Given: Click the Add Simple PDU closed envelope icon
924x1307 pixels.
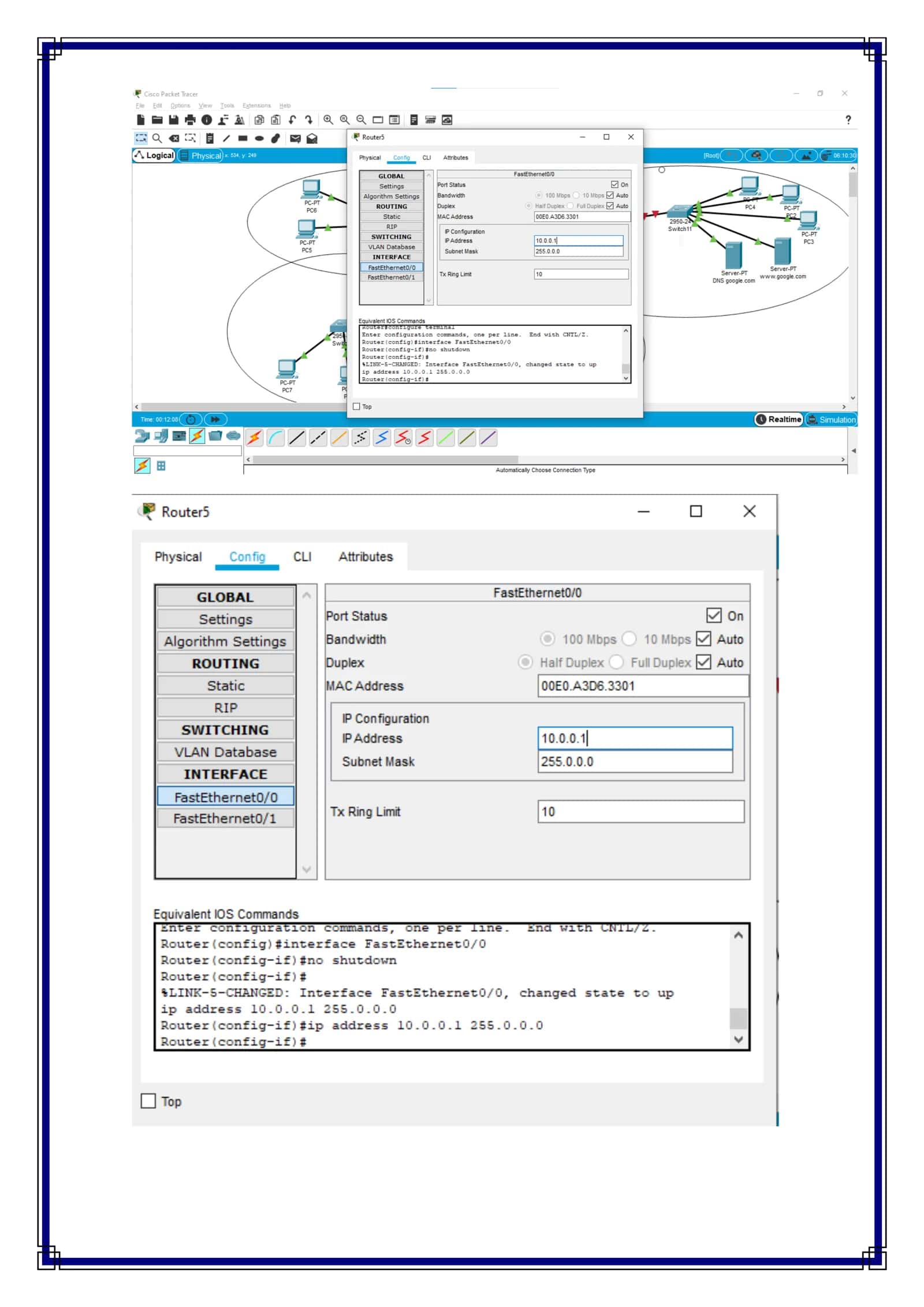Looking at the screenshot, I should (x=295, y=138).
